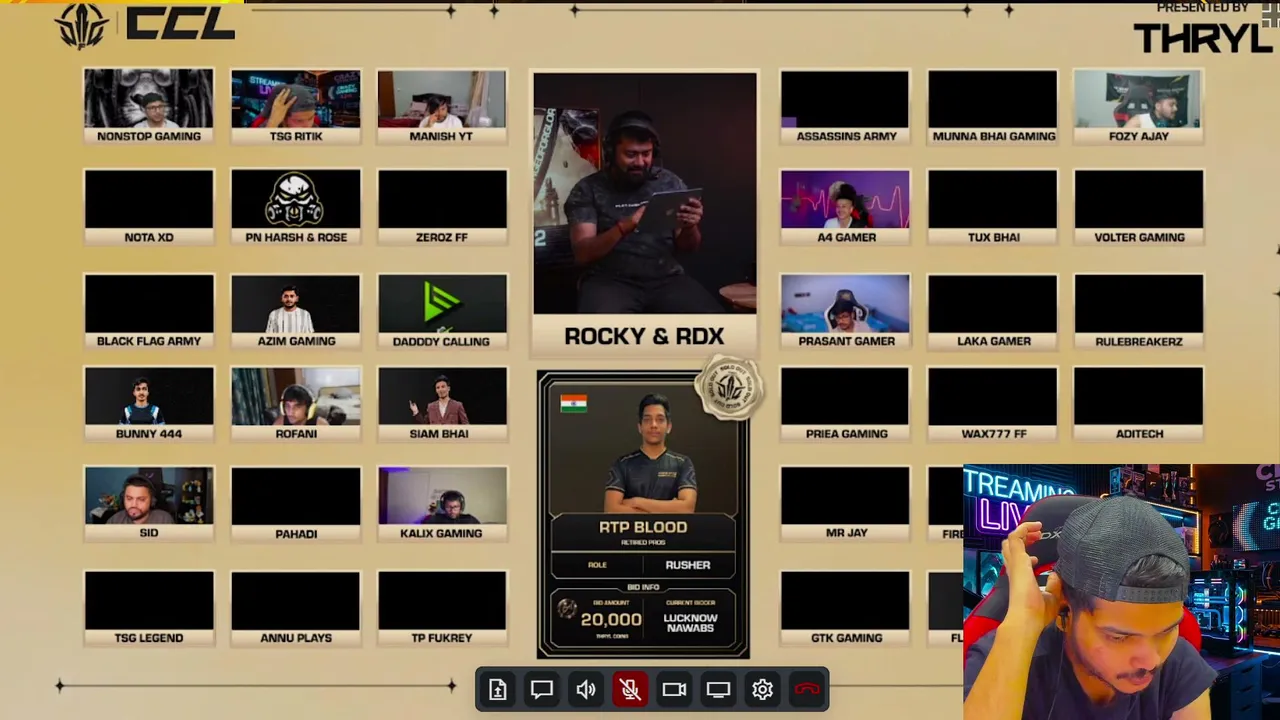Viewport: 1280px width, 720px height.
Task: Select the TUX BHAI tile
Action: coord(993,207)
